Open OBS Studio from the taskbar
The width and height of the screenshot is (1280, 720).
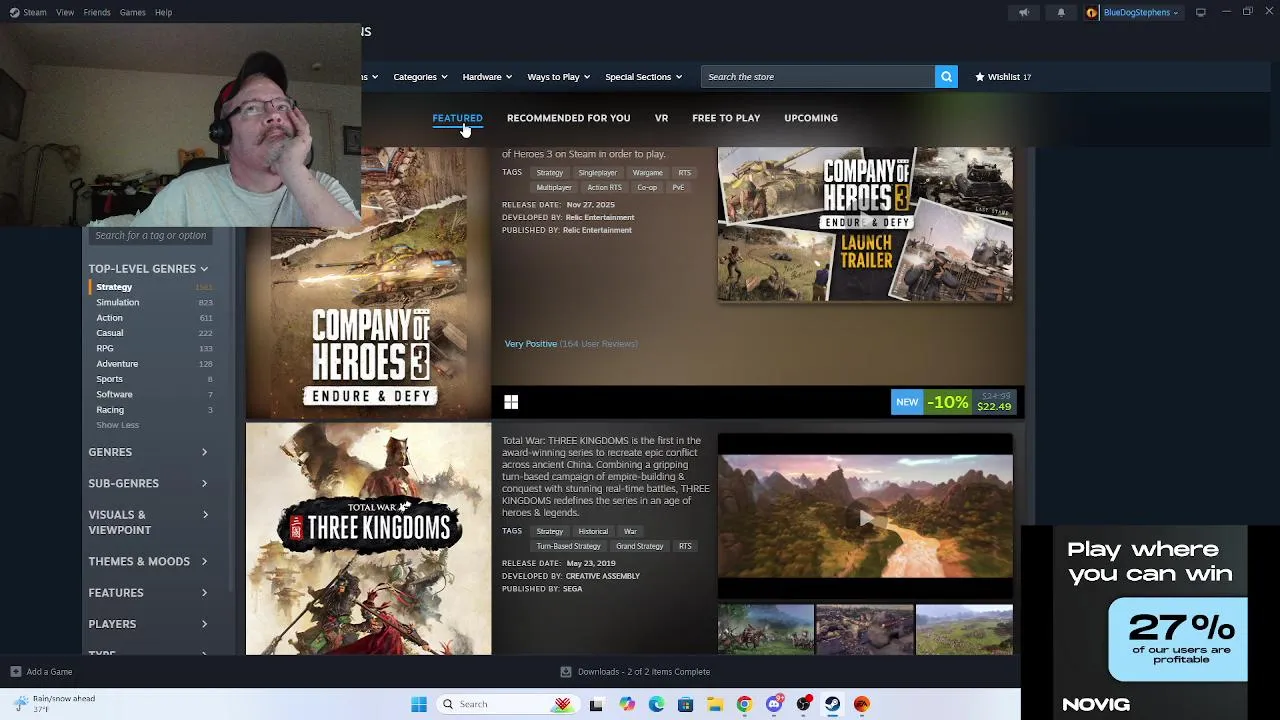tap(803, 704)
